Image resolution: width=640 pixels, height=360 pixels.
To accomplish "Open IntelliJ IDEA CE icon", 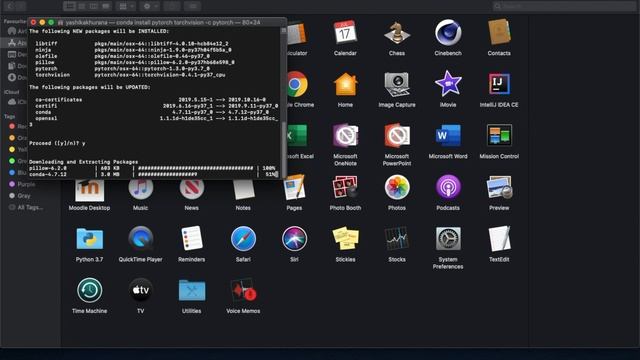I will 499,84.
